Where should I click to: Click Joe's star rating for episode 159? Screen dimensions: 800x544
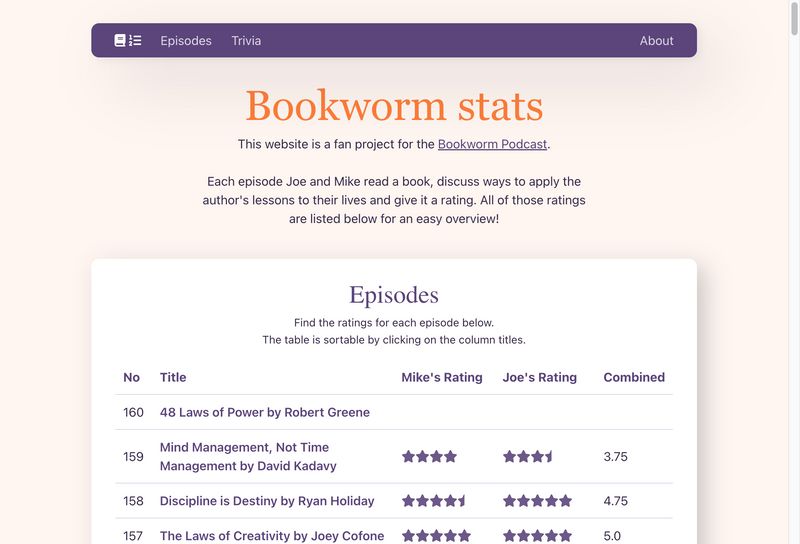(x=528, y=457)
